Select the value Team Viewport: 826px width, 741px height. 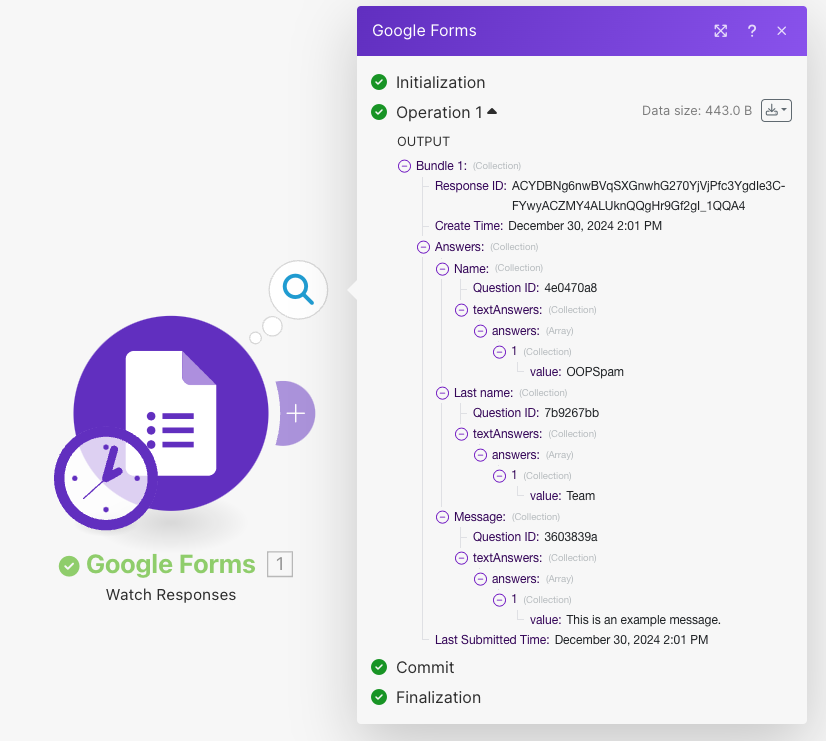click(581, 496)
